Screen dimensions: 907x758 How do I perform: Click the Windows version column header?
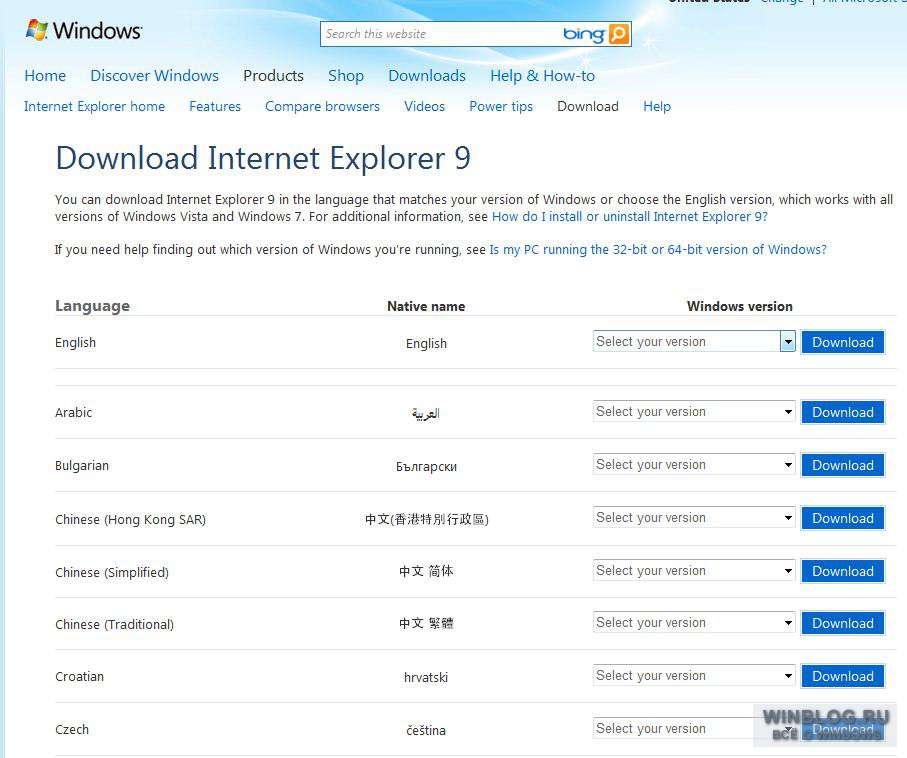click(x=740, y=307)
